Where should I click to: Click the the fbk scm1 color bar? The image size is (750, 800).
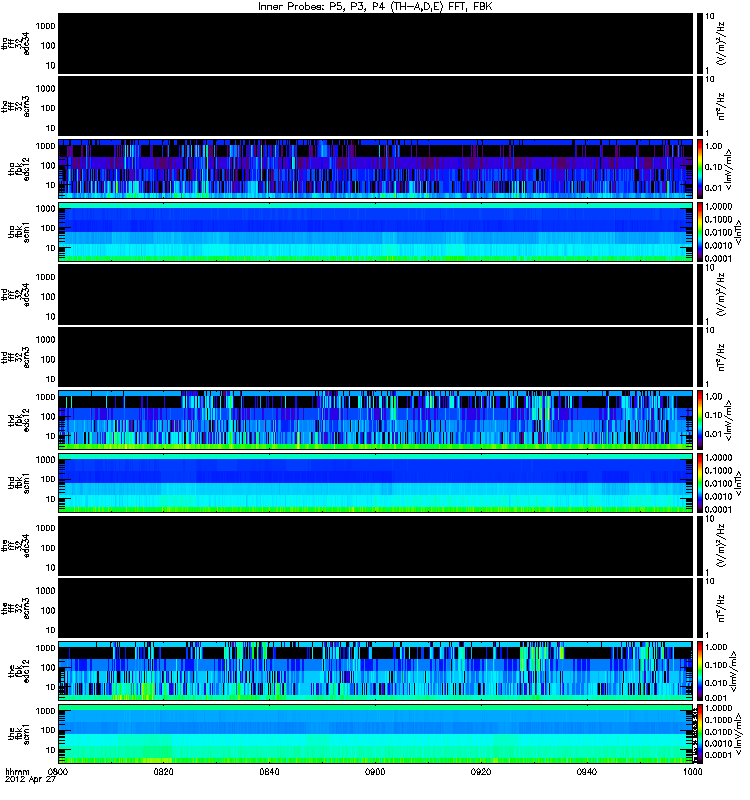[699, 734]
